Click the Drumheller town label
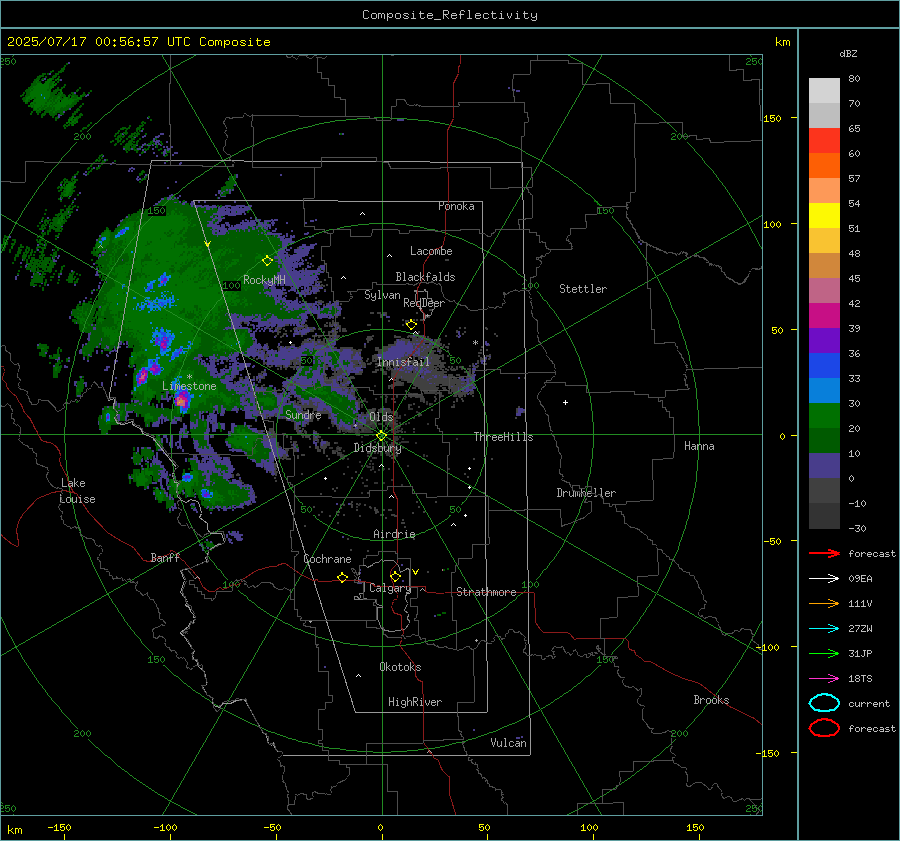The width and height of the screenshot is (900, 841). click(586, 493)
